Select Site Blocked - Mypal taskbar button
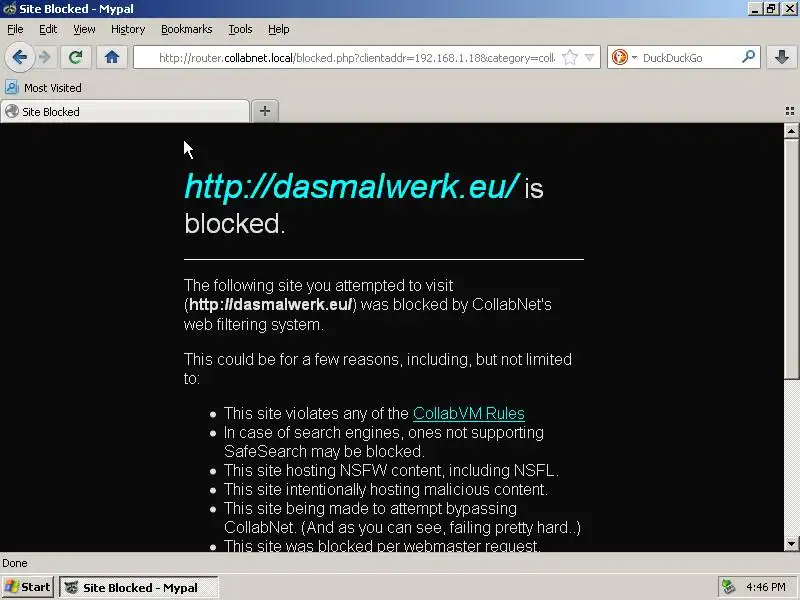800x600 pixels. pyautogui.click(x=139, y=587)
